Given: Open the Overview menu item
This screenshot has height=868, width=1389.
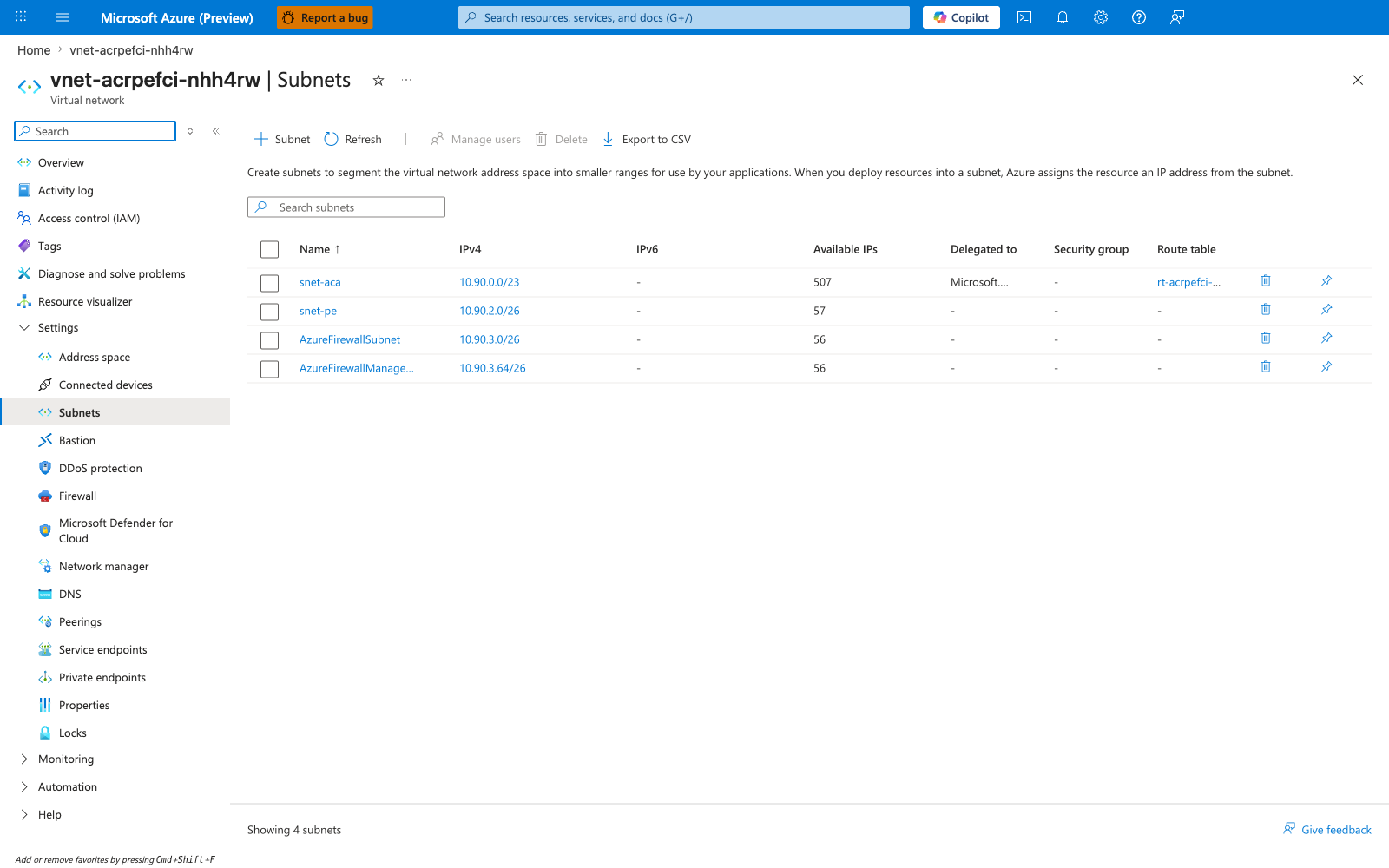Looking at the screenshot, I should (61, 162).
